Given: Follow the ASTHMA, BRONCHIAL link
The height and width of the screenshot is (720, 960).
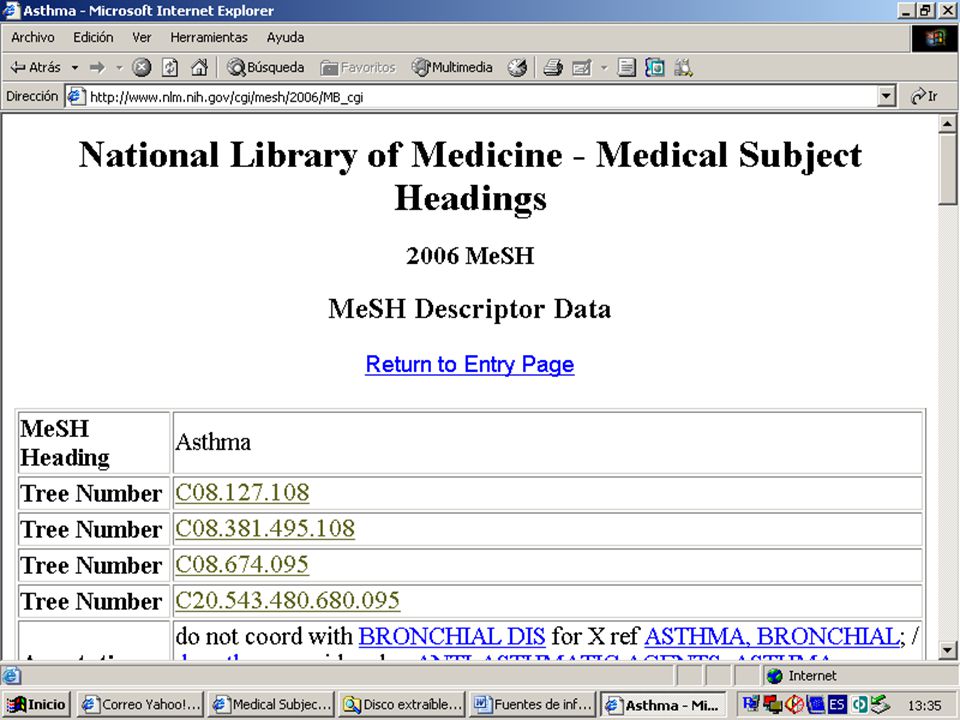Looking at the screenshot, I should pos(771,636).
